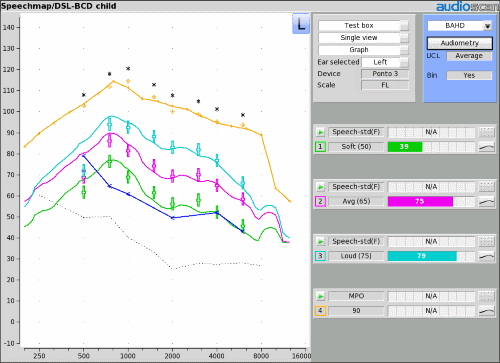This screenshot has height=363, width=500.
Task: Open the Graph display selector
Action: [363, 50]
